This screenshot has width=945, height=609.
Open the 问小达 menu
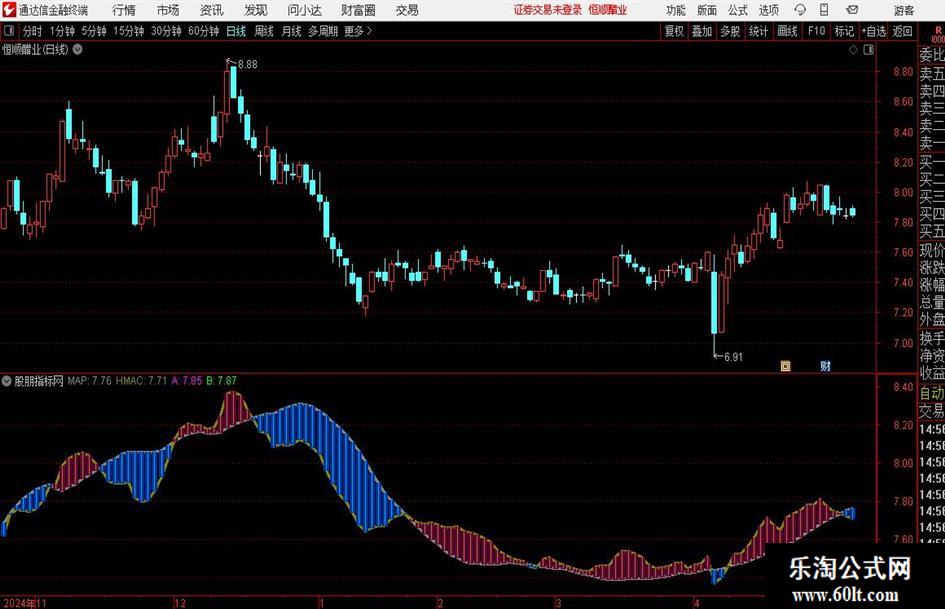[x=304, y=10]
